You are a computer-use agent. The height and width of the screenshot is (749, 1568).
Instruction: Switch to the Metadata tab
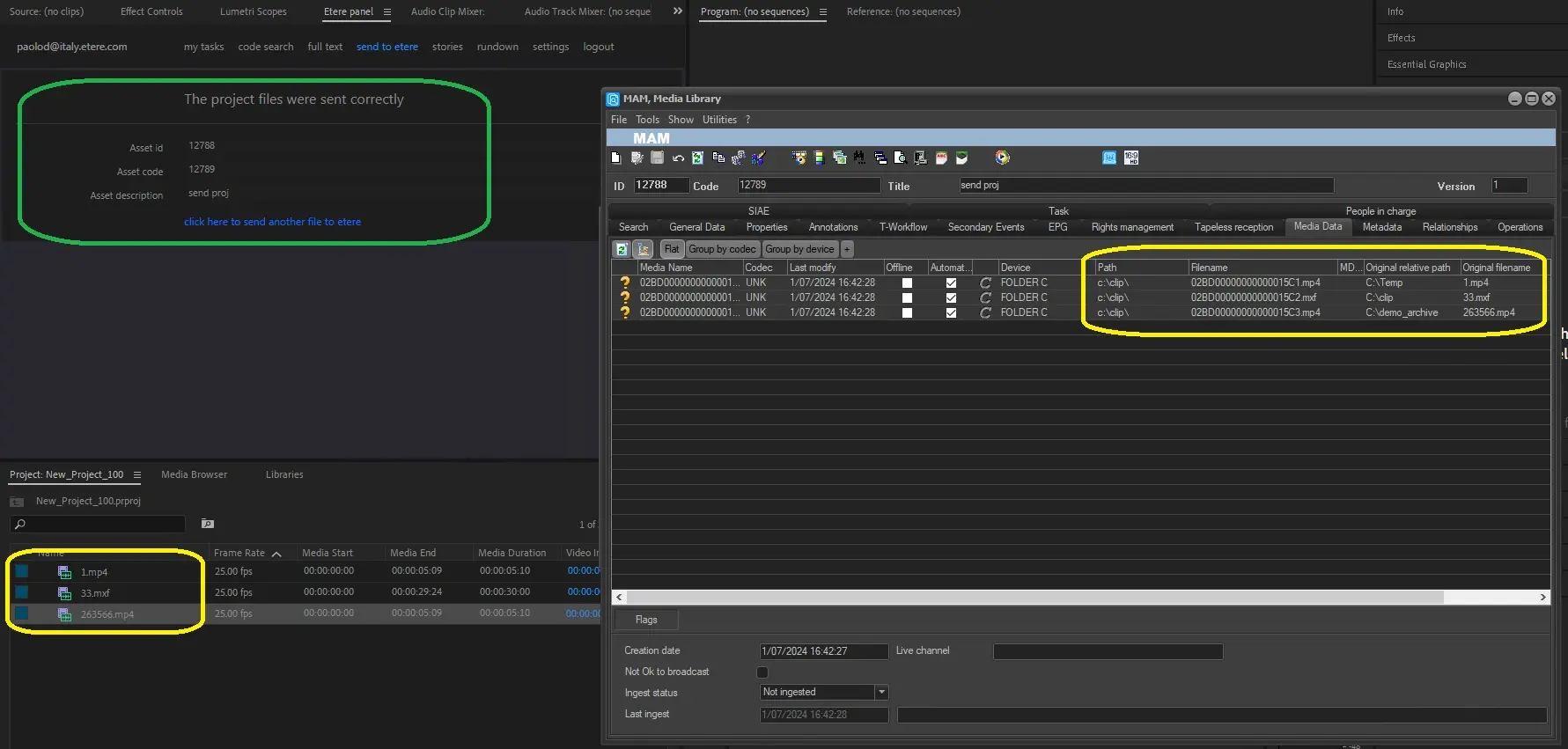tap(1381, 227)
